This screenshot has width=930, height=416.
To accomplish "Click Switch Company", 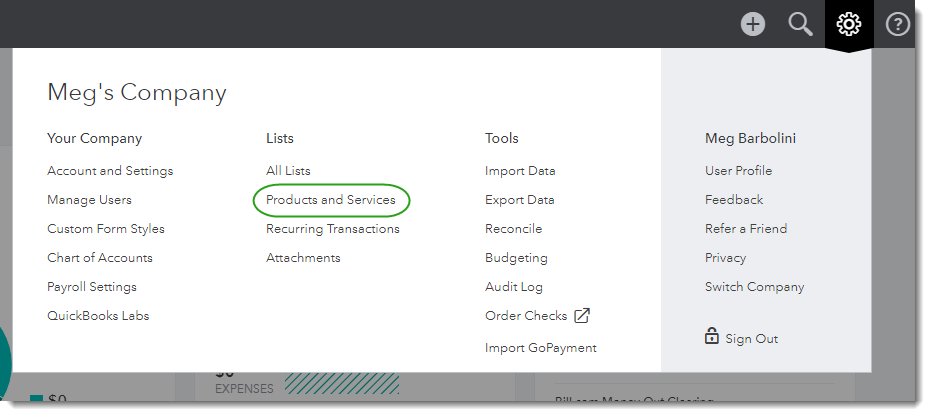I will (754, 287).
